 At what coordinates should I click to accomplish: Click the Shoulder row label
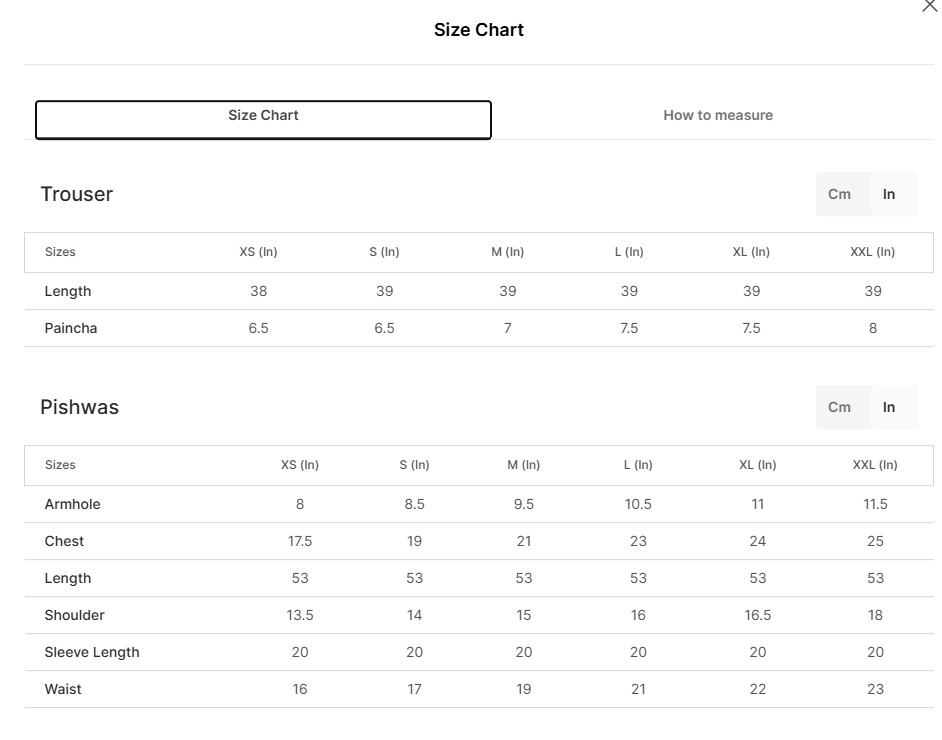click(x=74, y=615)
